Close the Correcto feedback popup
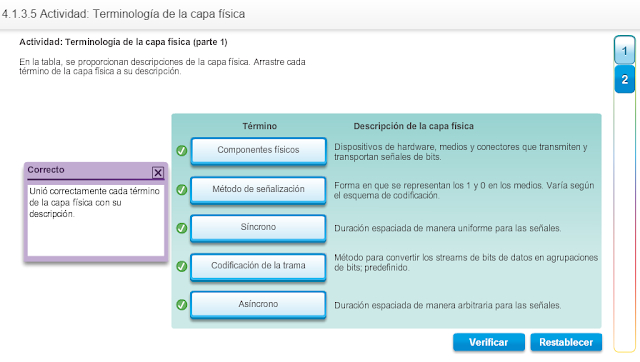This screenshot has height=362, width=640. 158,172
